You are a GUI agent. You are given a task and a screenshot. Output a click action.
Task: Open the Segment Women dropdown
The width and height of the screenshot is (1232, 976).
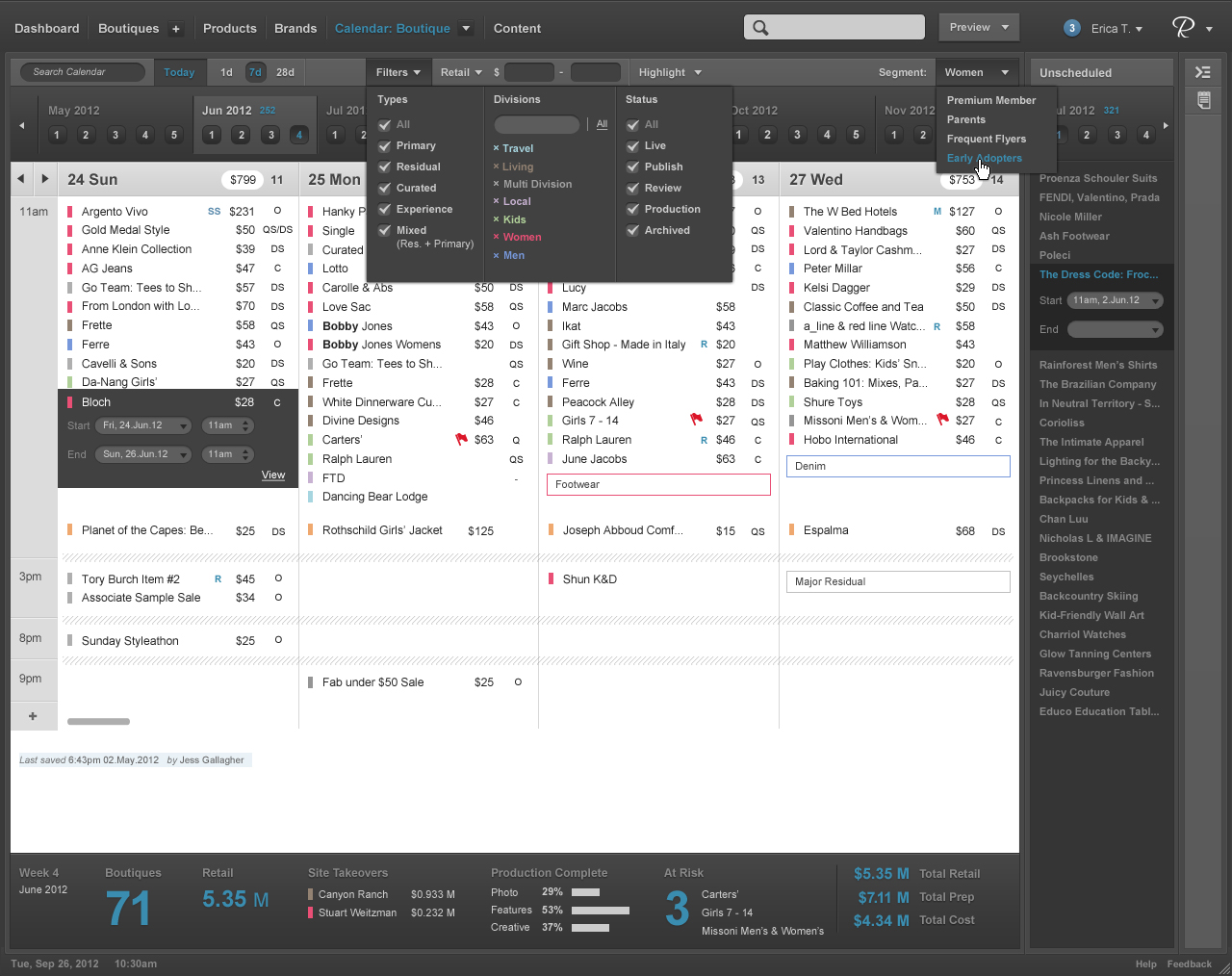(977, 72)
